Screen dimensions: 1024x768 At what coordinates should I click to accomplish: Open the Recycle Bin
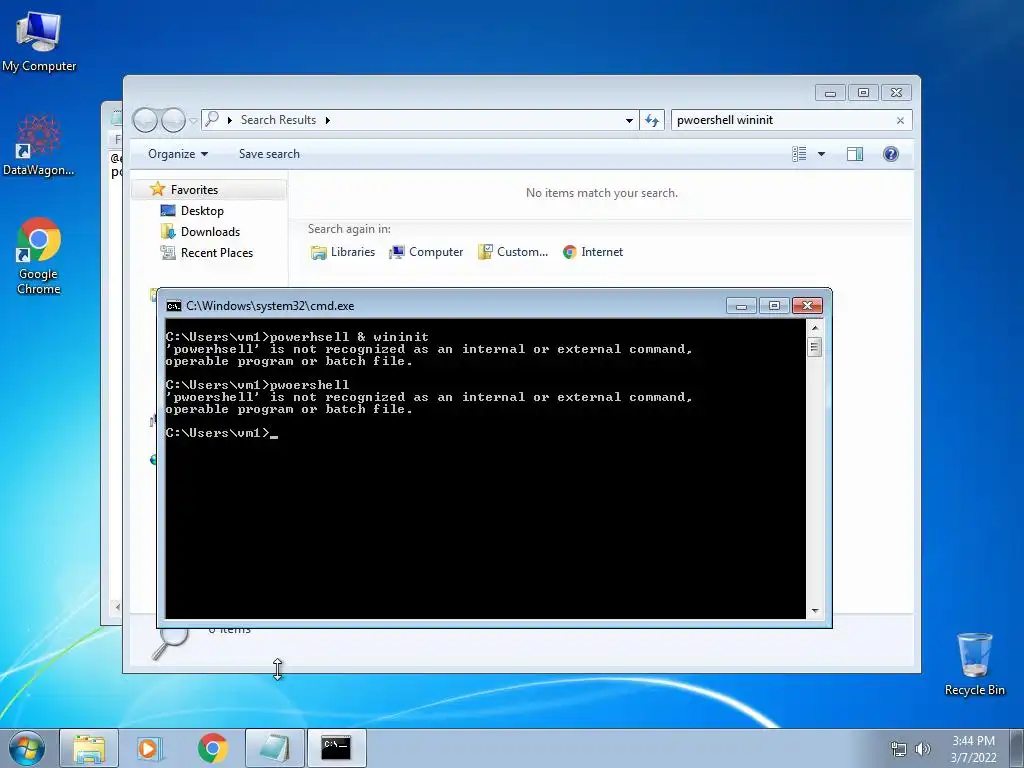(974, 664)
